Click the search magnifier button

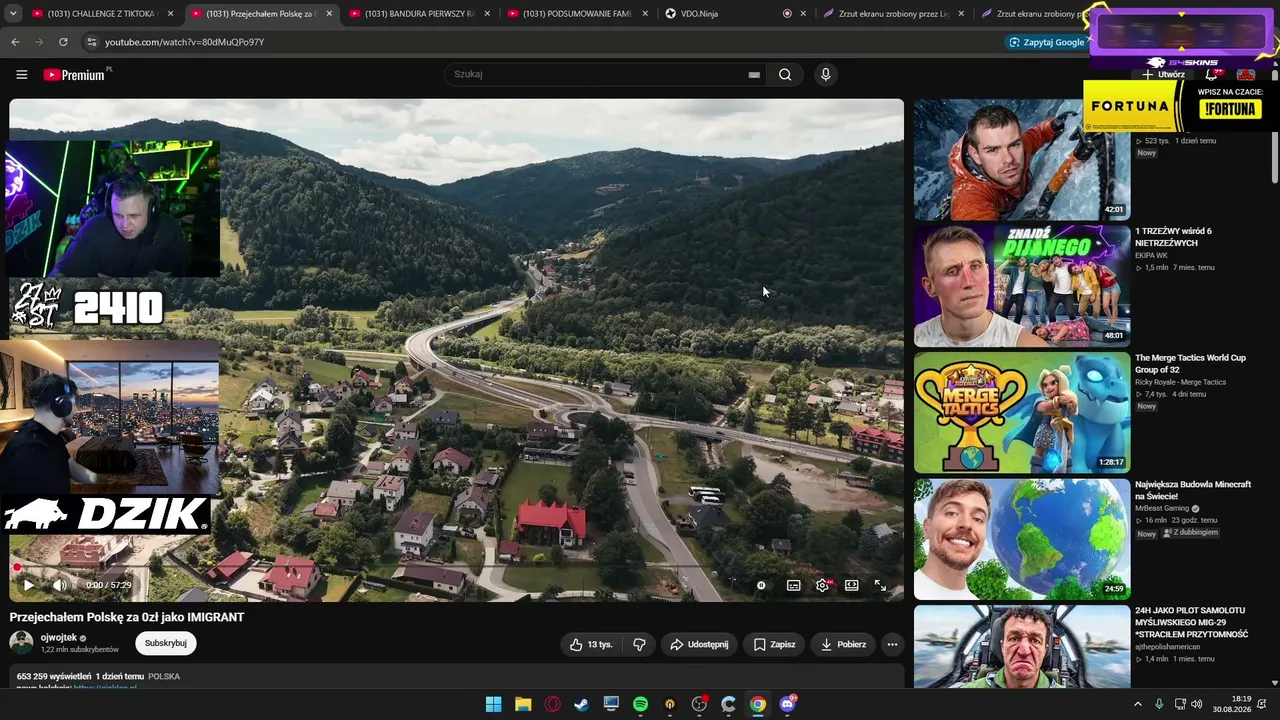[x=785, y=74]
